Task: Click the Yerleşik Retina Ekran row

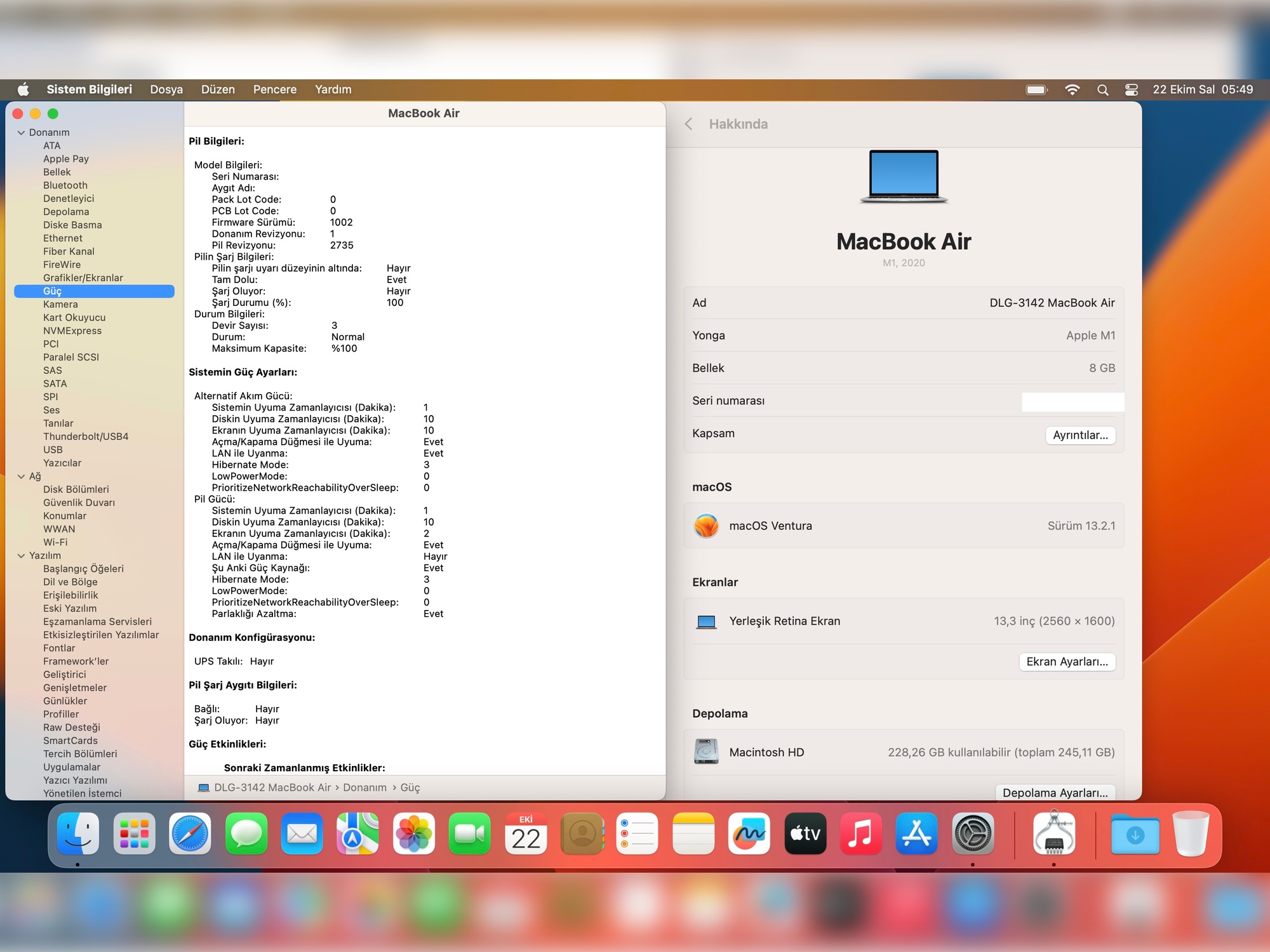Action: coord(904,621)
